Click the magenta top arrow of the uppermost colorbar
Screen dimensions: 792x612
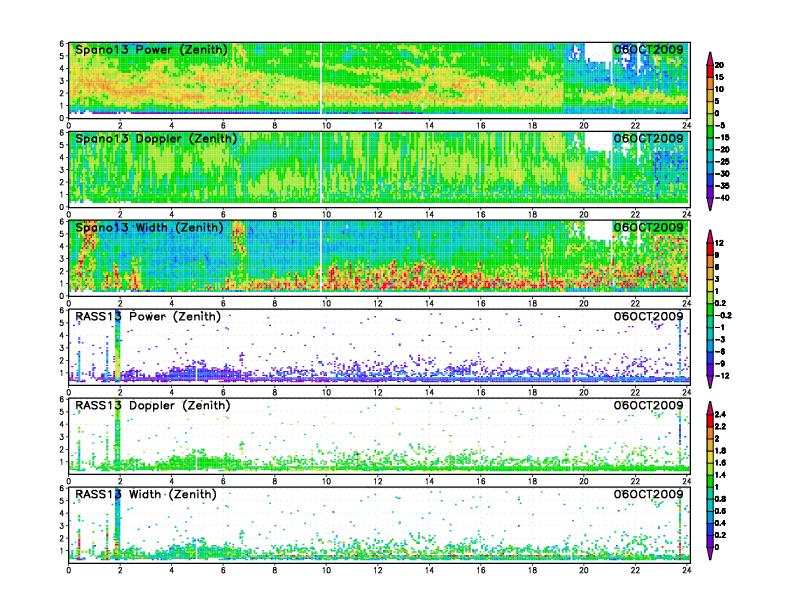710,57
